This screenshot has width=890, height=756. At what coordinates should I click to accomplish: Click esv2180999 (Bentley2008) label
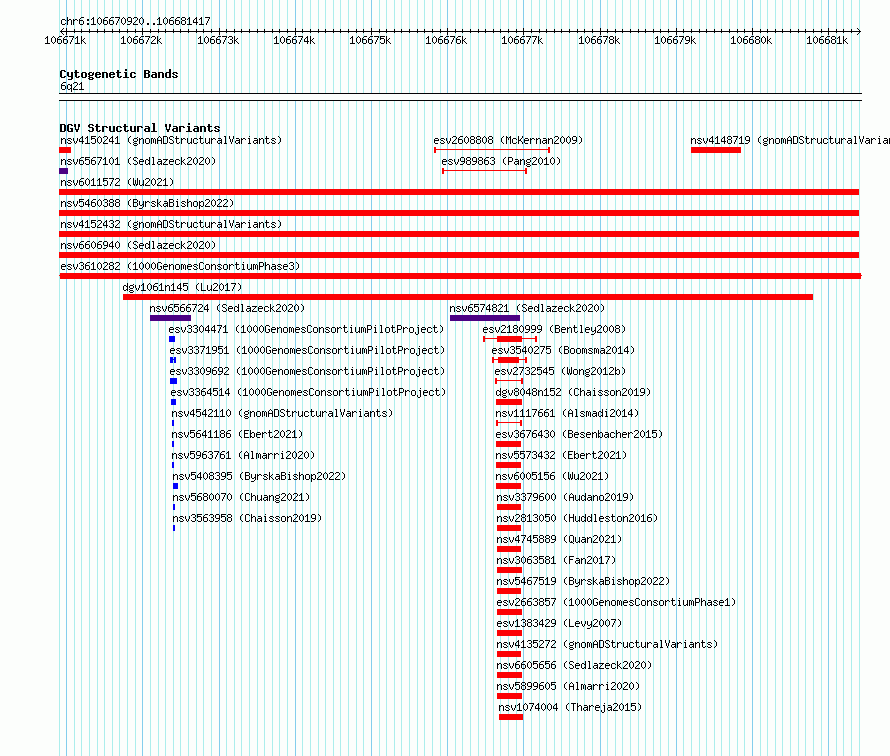click(x=554, y=329)
